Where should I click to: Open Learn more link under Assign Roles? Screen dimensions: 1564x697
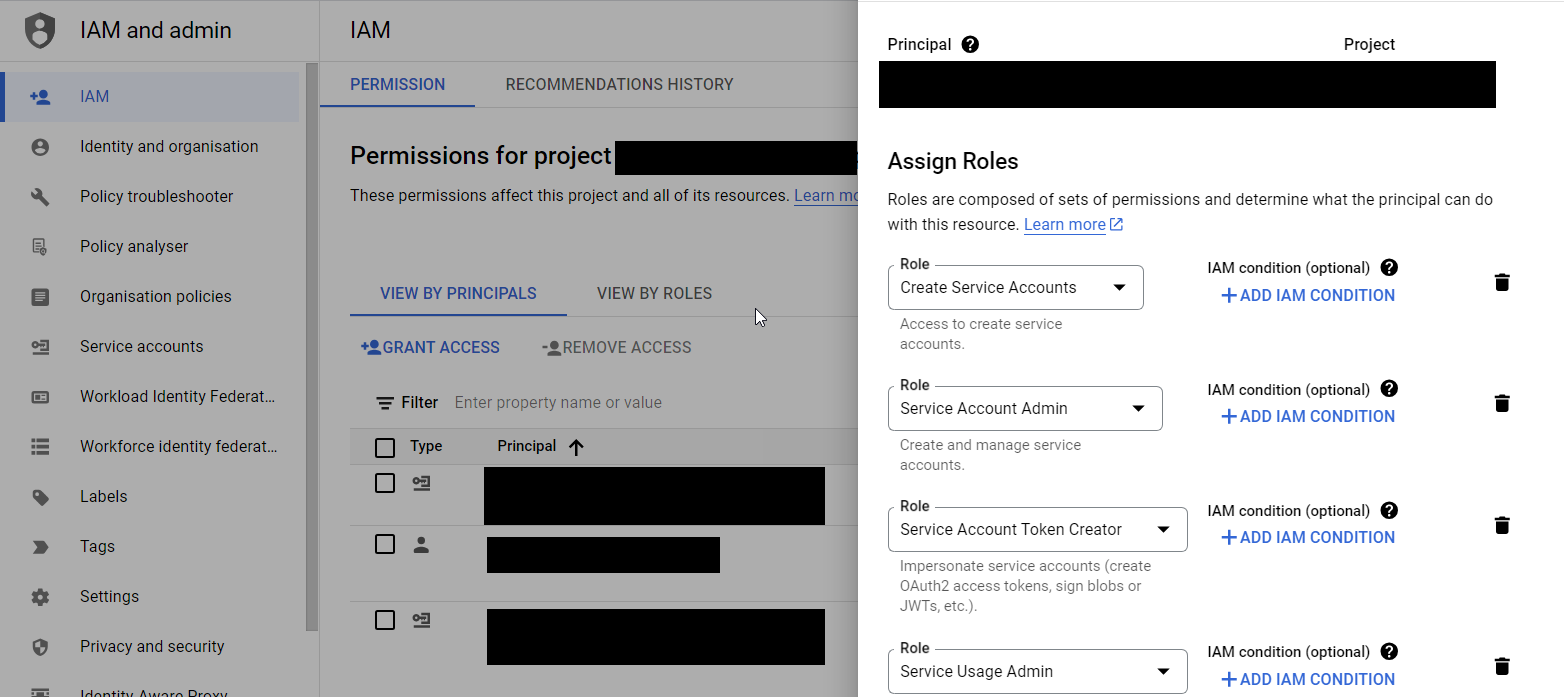click(x=1073, y=225)
